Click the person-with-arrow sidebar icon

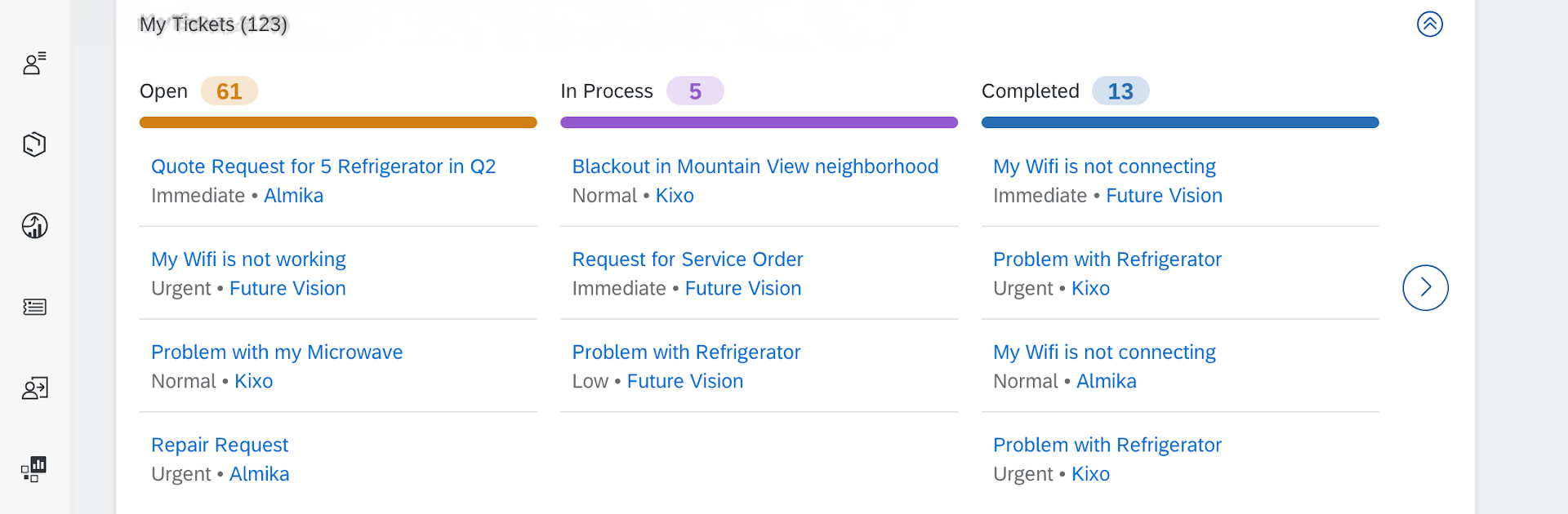point(34,388)
